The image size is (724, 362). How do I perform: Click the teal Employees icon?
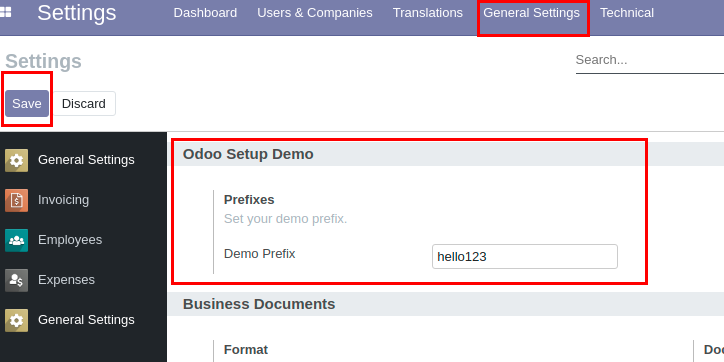click(x=17, y=240)
